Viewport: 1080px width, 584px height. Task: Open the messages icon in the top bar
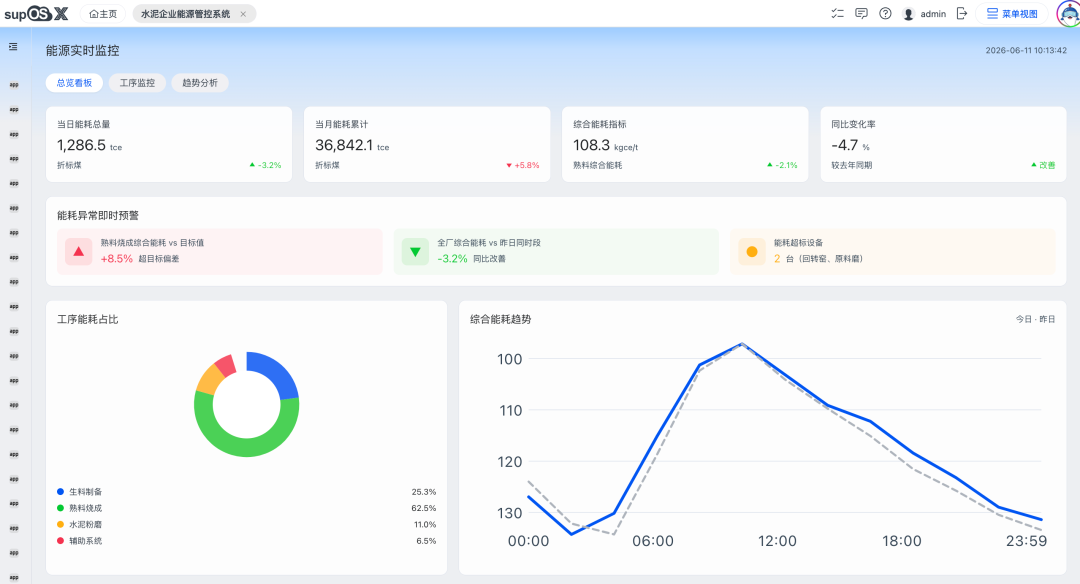pyautogui.click(x=861, y=13)
